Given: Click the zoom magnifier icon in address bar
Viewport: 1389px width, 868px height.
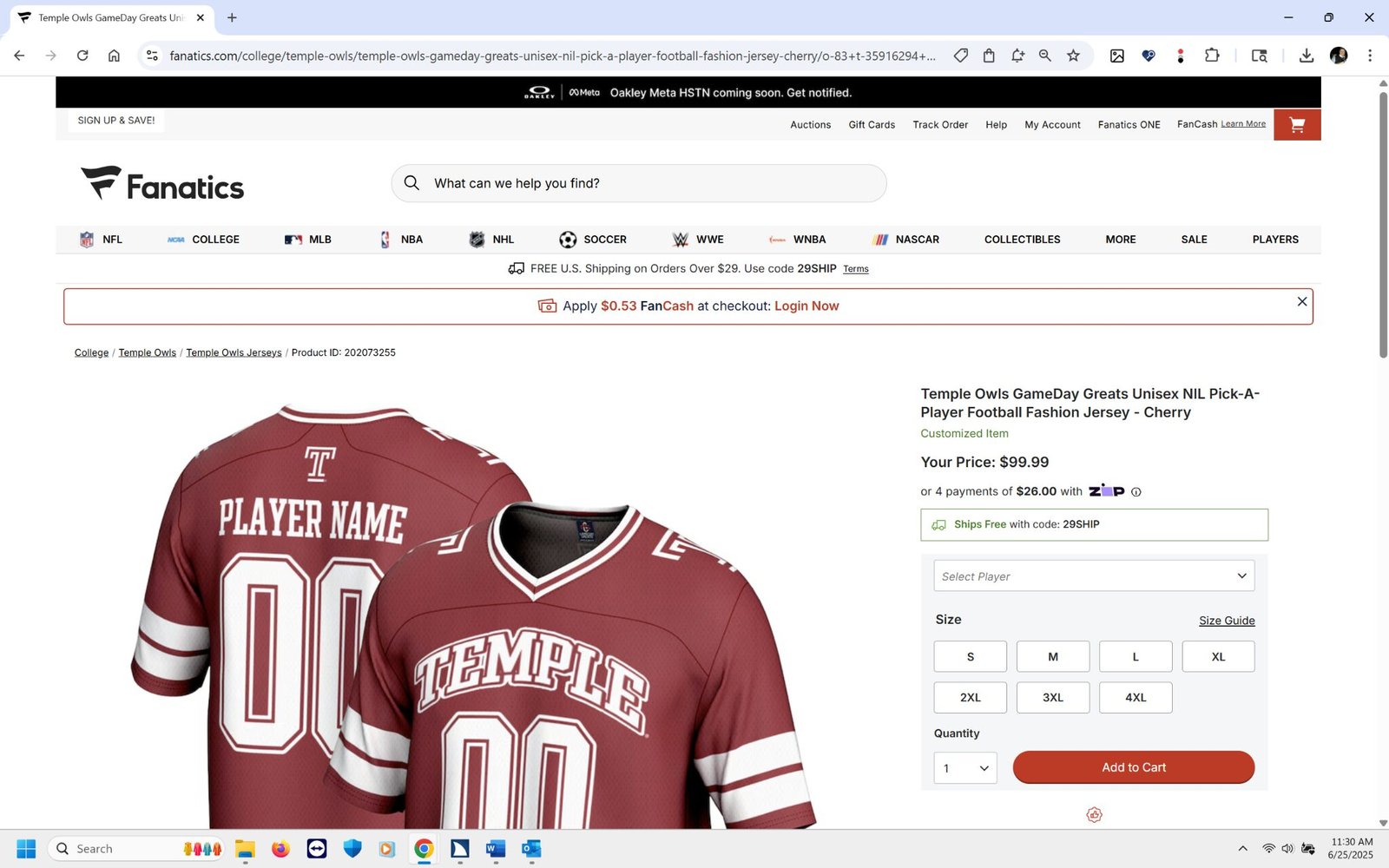Looking at the screenshot, I should tap(1045, 56).
